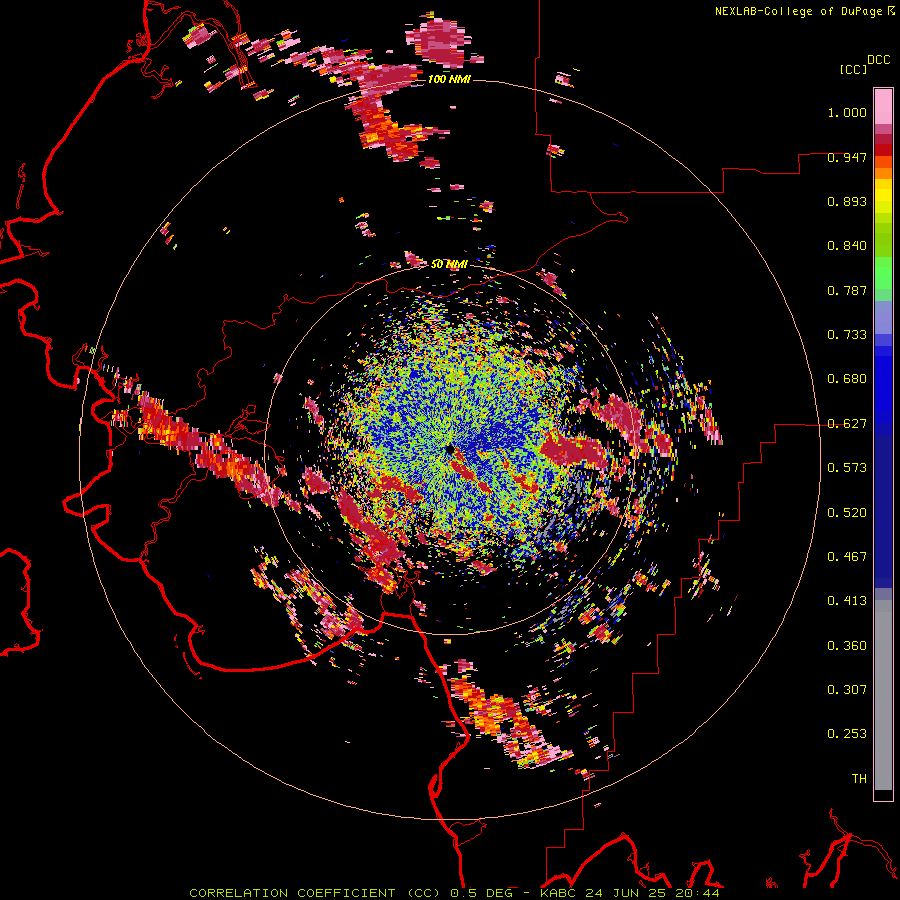
Task: Select the 0.307 scale value
Action: pyautogui.click(x=847, y=690)
